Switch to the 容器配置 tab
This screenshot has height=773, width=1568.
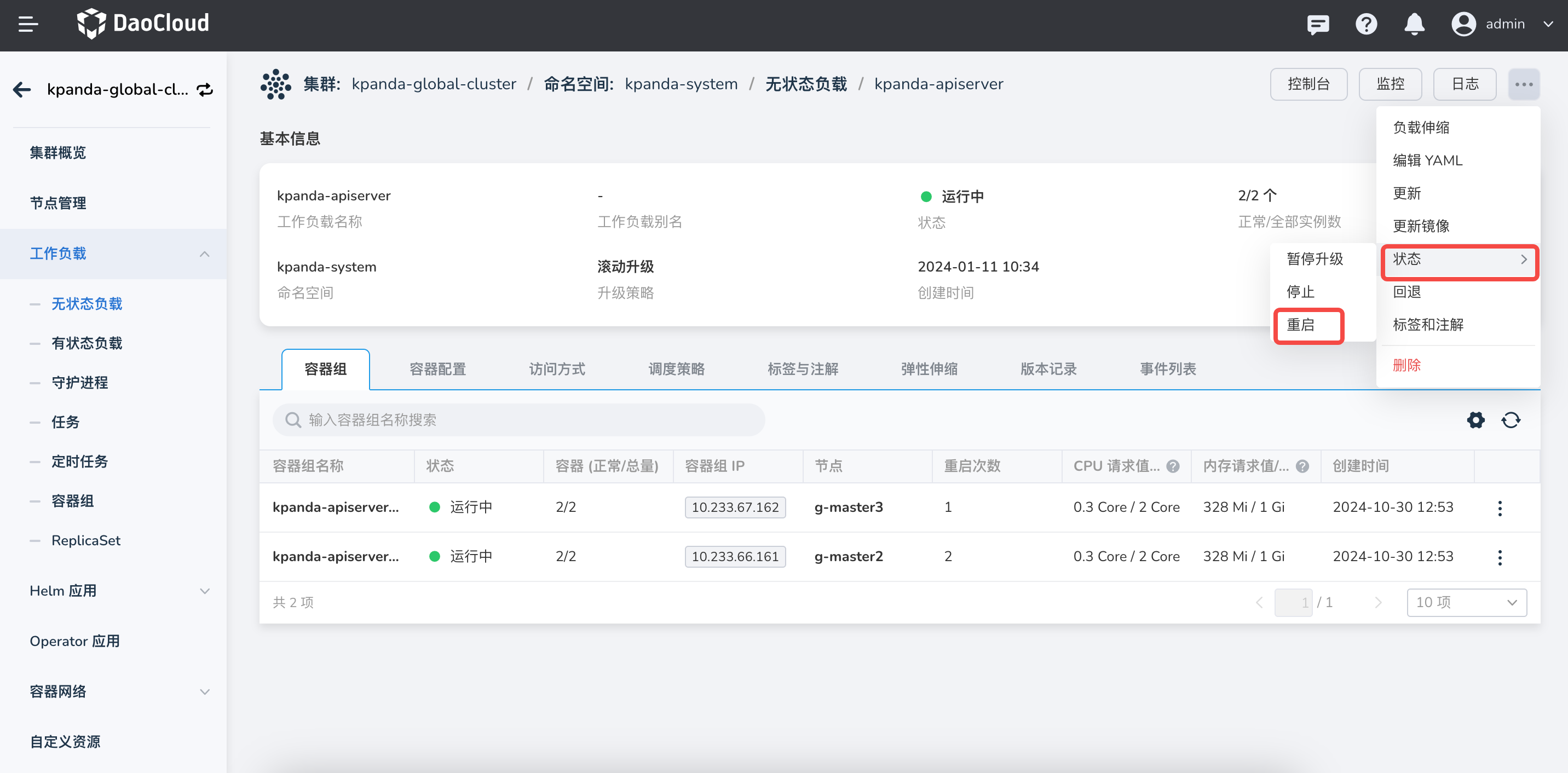(x=437, y=369)
